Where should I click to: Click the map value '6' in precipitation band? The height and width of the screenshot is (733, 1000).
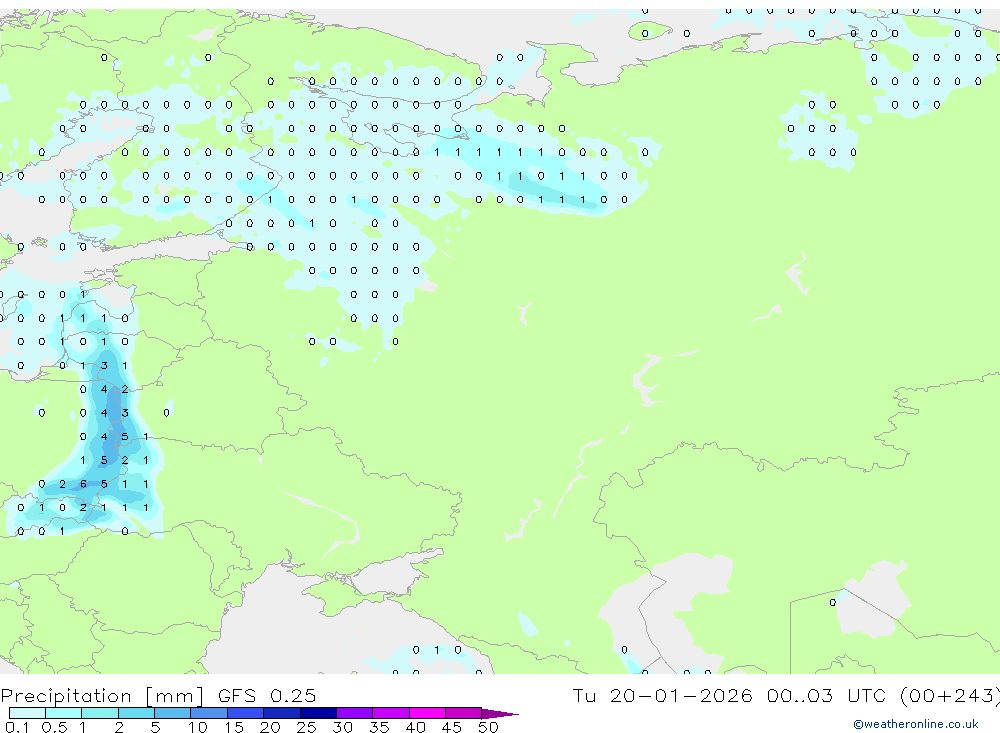pos(83,484)
